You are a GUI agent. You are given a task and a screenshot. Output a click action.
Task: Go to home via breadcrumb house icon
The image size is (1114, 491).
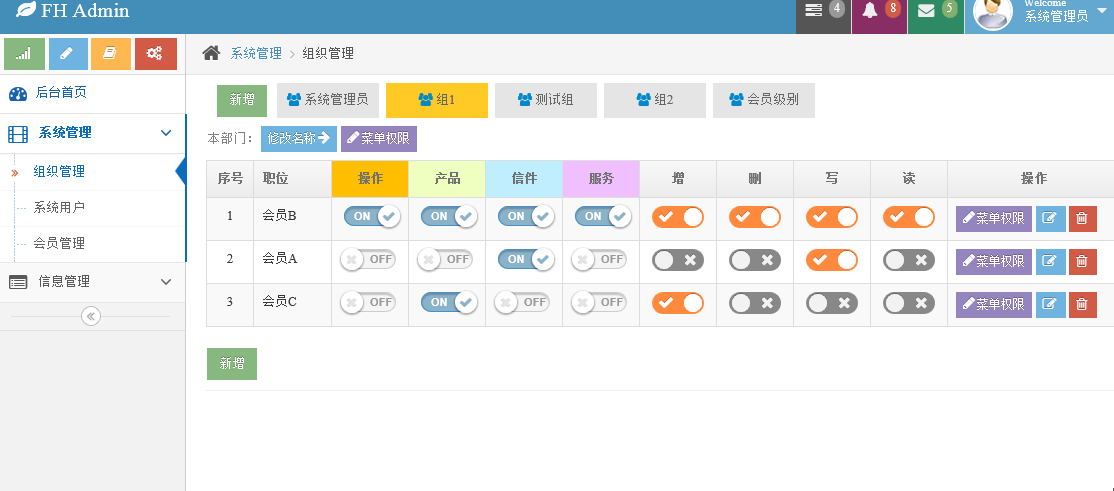click(211, 53)
